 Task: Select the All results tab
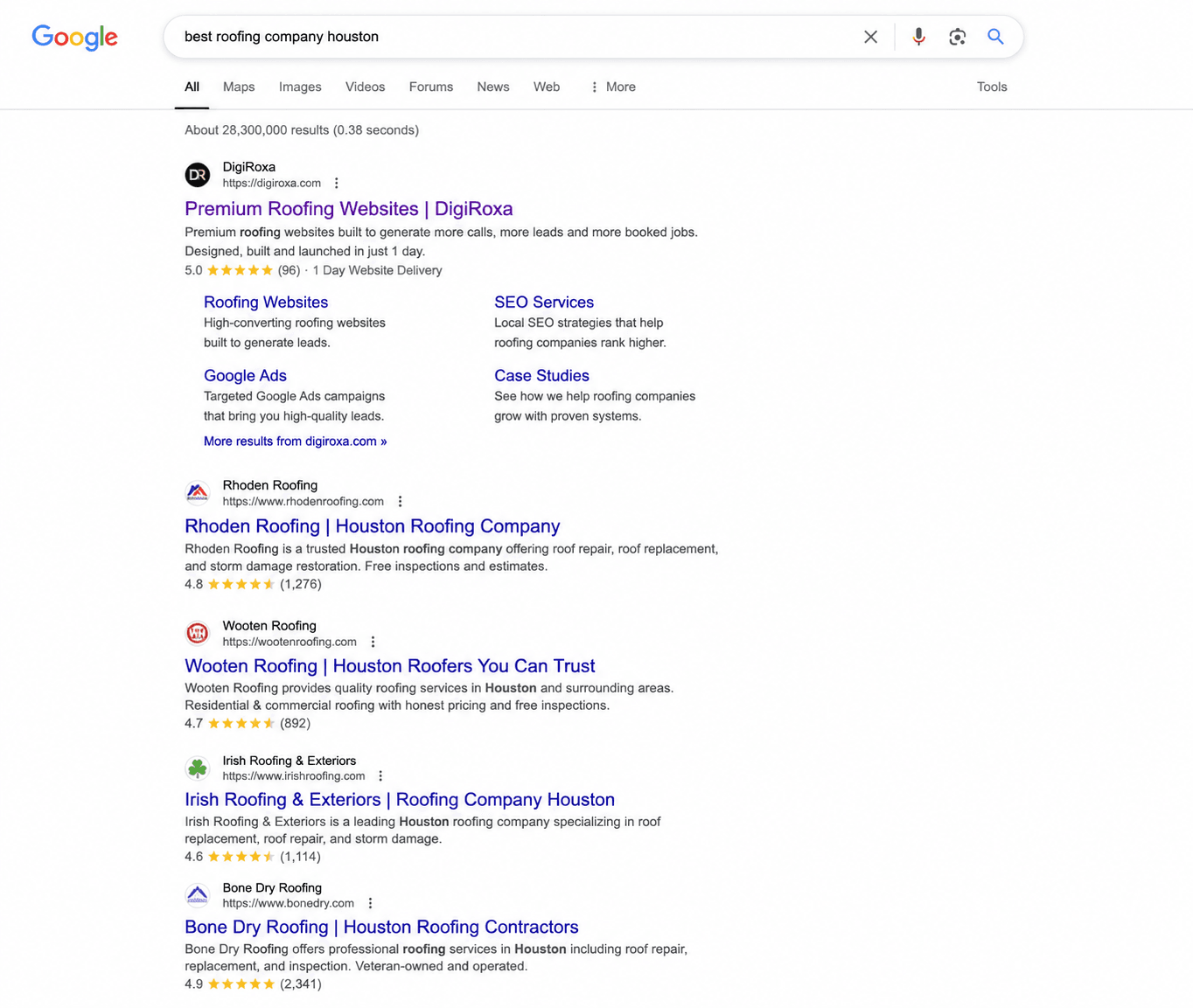point(192,87)
